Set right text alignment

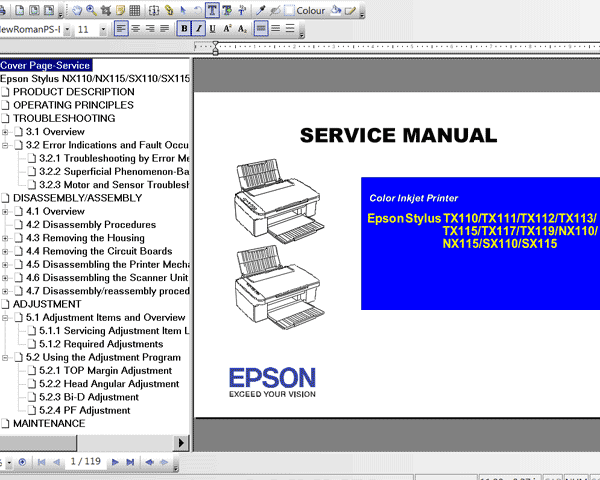point(150,28)
